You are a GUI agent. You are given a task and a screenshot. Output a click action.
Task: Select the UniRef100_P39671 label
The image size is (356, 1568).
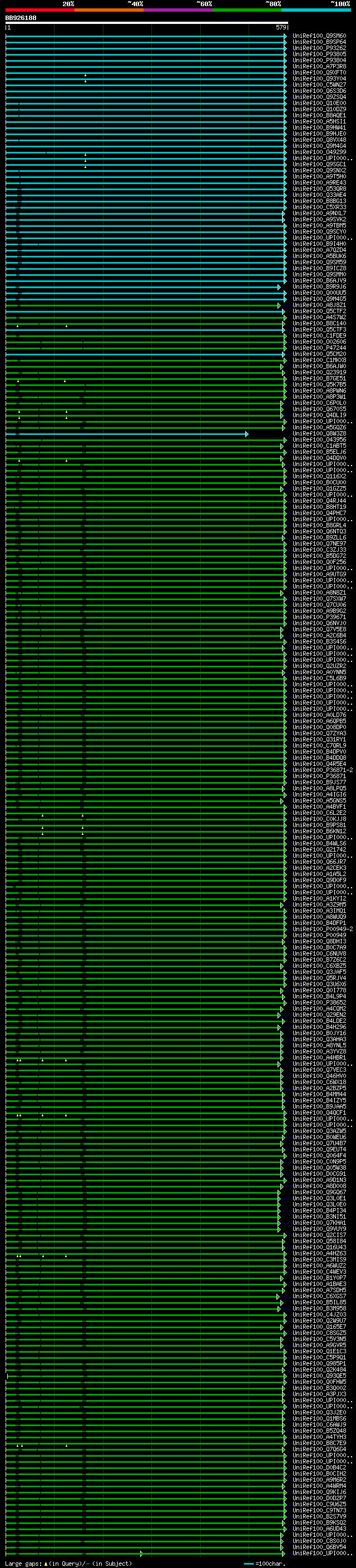click(319, 617)
